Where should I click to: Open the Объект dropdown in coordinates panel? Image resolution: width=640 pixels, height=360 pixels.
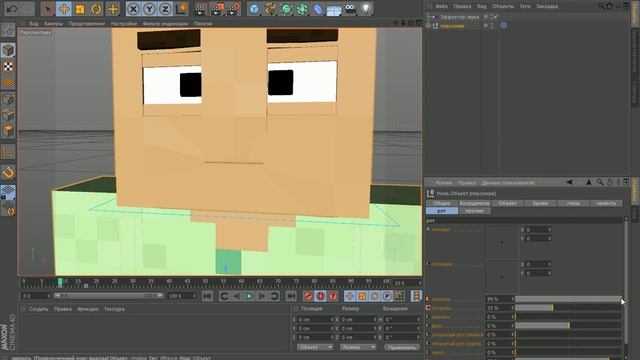click(315, 347)
